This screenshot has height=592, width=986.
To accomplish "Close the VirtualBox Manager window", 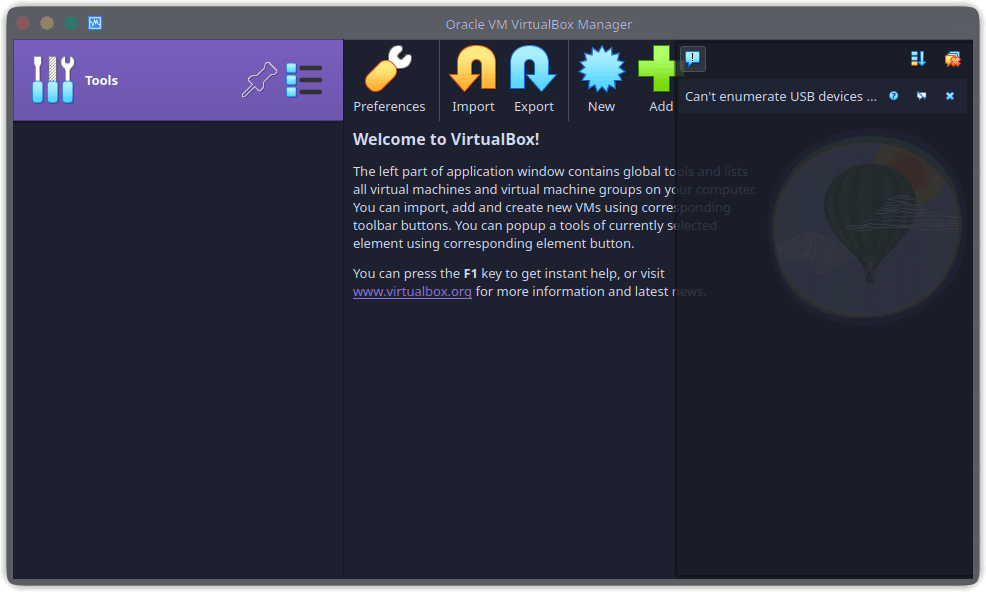I will coord(23,23).
